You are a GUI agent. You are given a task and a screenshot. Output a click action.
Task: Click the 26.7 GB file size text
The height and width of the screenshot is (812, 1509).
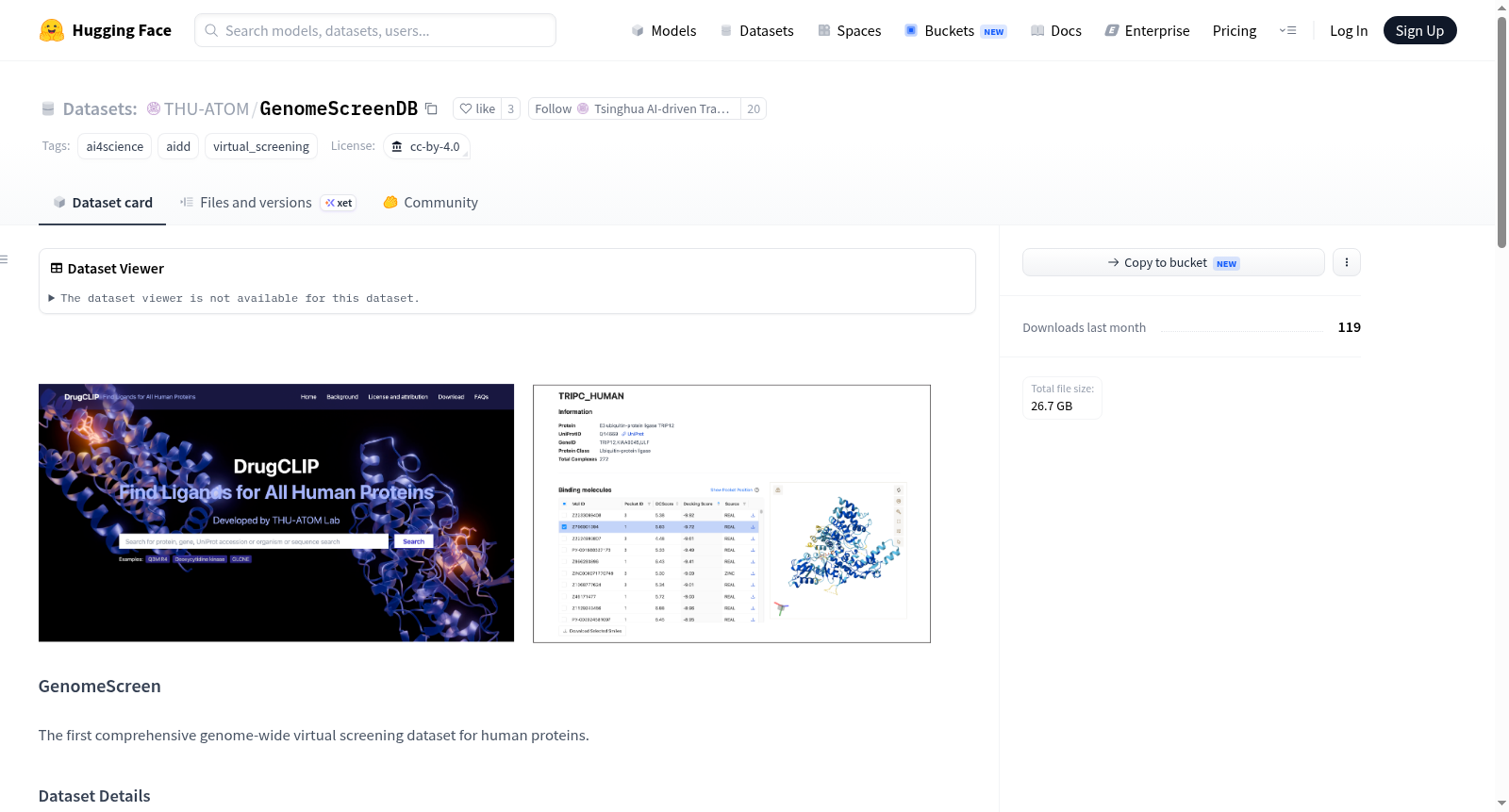1052,406
